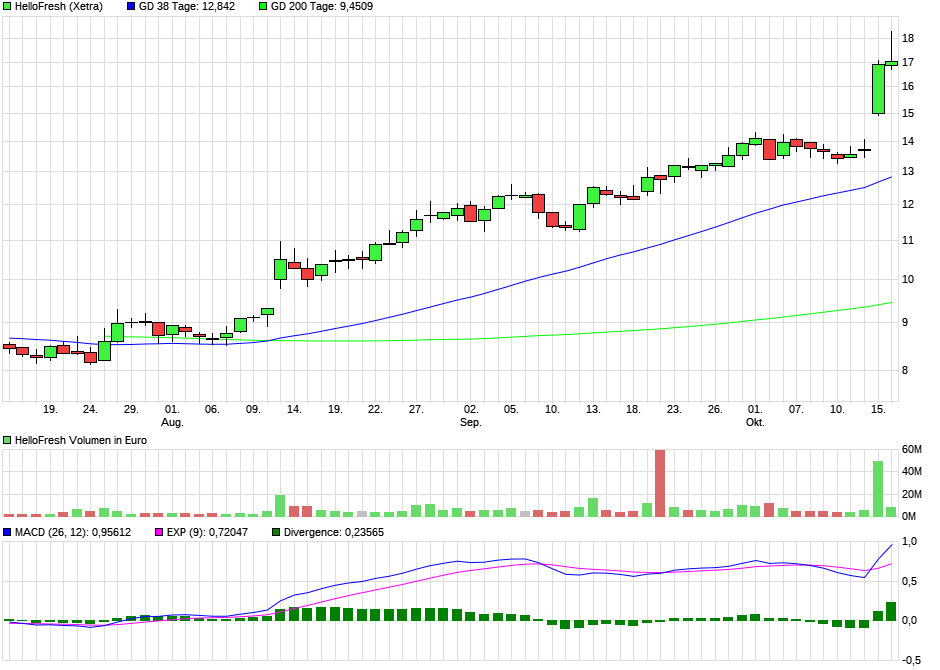Click the 'Aug.' month label on date axis
The width and height of the screenshot is (940, 670).
pos(172,422)
